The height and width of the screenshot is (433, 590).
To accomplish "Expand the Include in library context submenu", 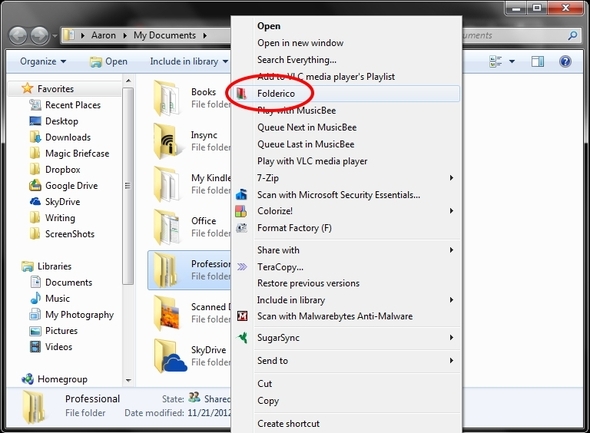I will tap(451, 300).
